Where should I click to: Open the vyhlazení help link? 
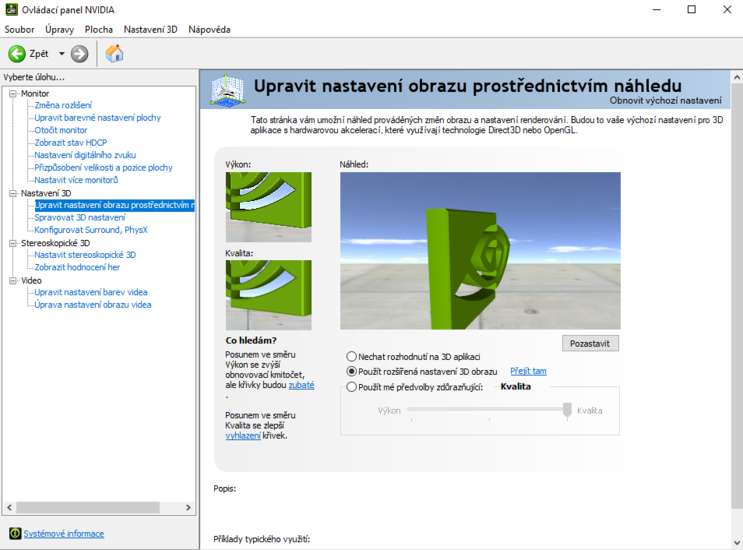[x=243, y=436]
